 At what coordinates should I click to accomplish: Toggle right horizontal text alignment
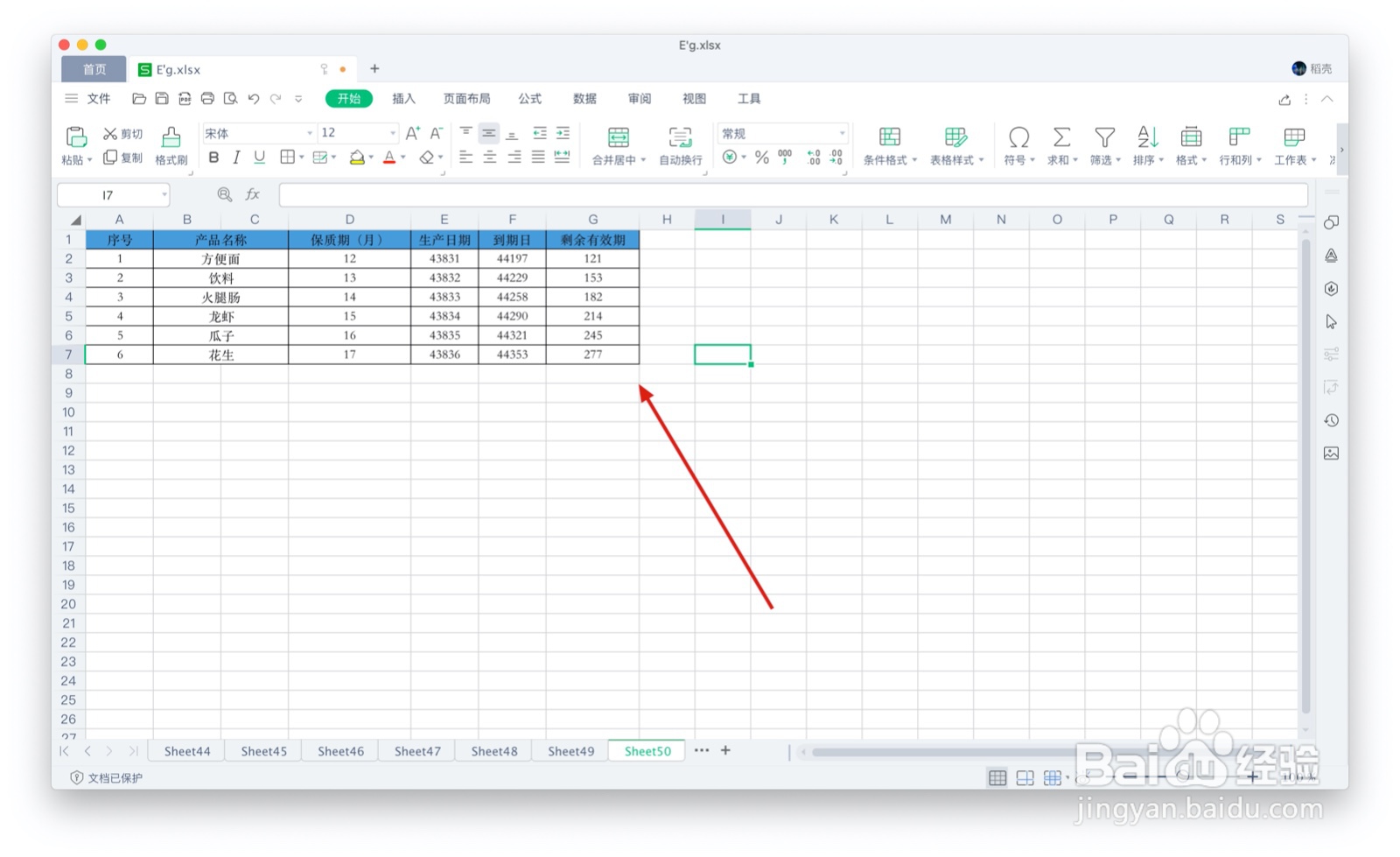tap(514, 158)
